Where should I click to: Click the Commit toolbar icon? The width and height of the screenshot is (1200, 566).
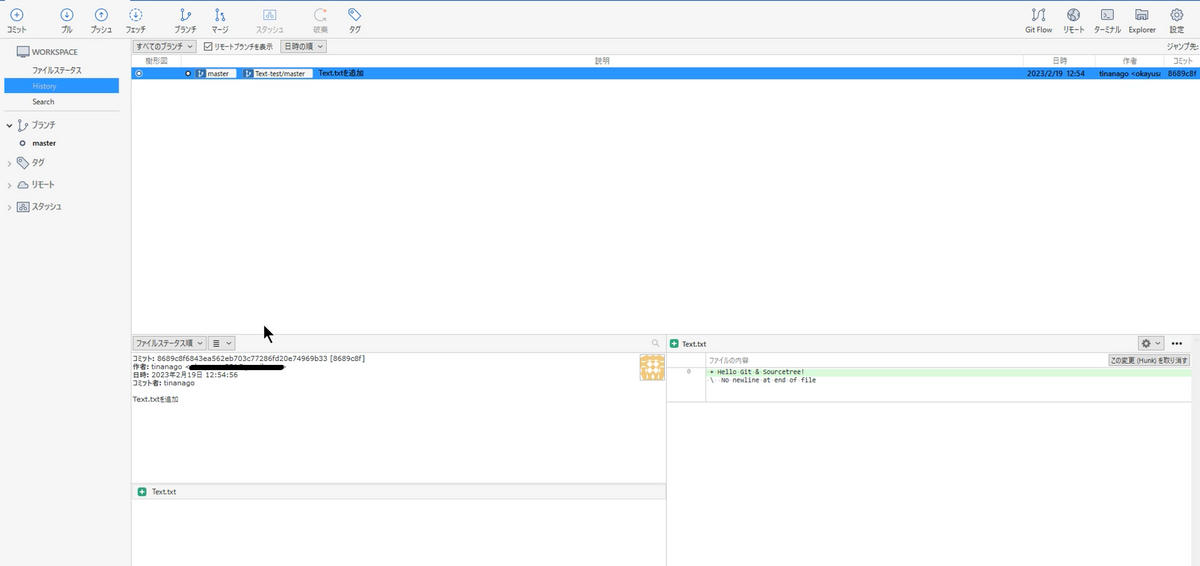tap(16, 15)
